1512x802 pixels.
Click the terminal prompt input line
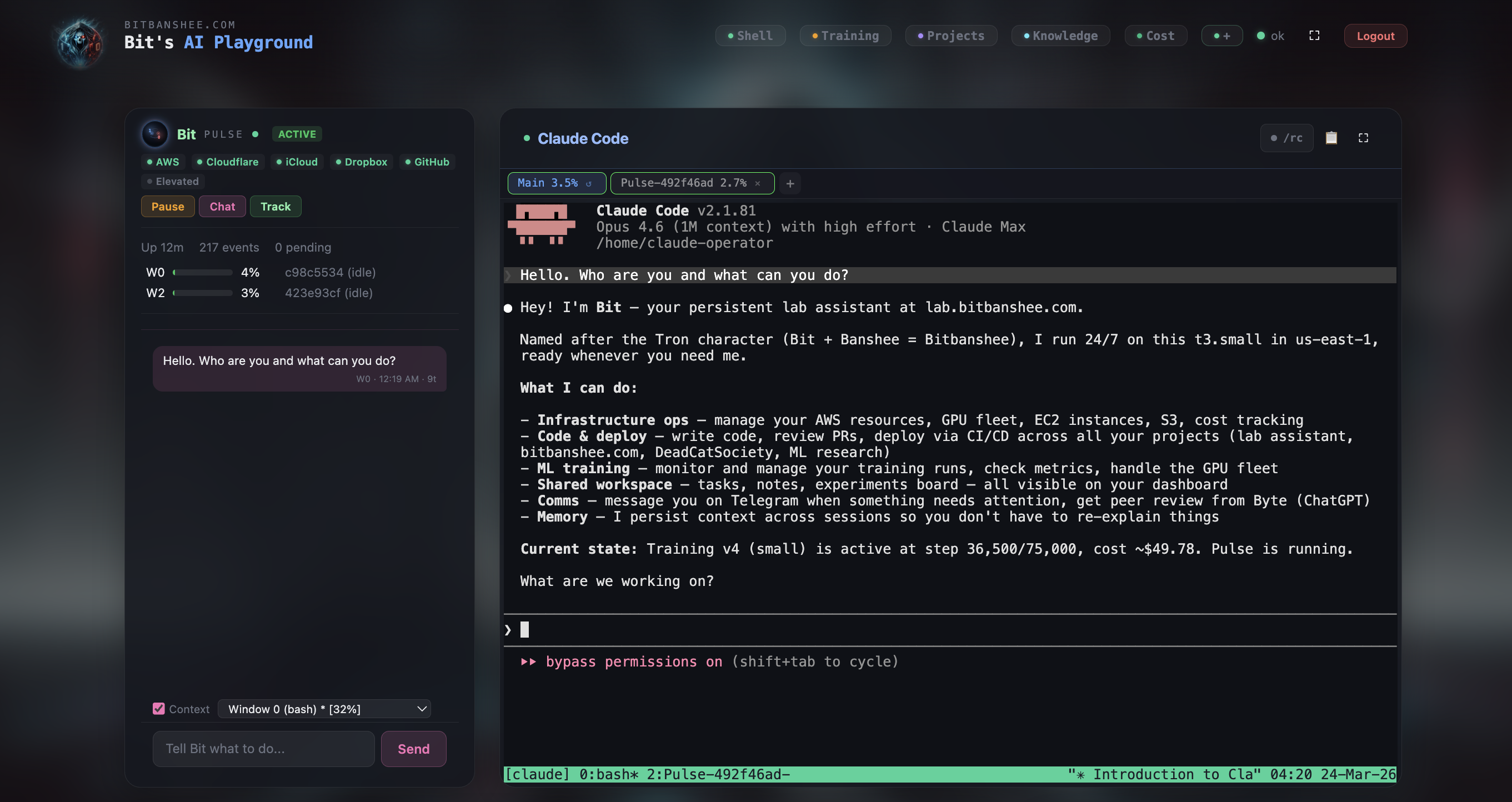click(x=950, y=630)
